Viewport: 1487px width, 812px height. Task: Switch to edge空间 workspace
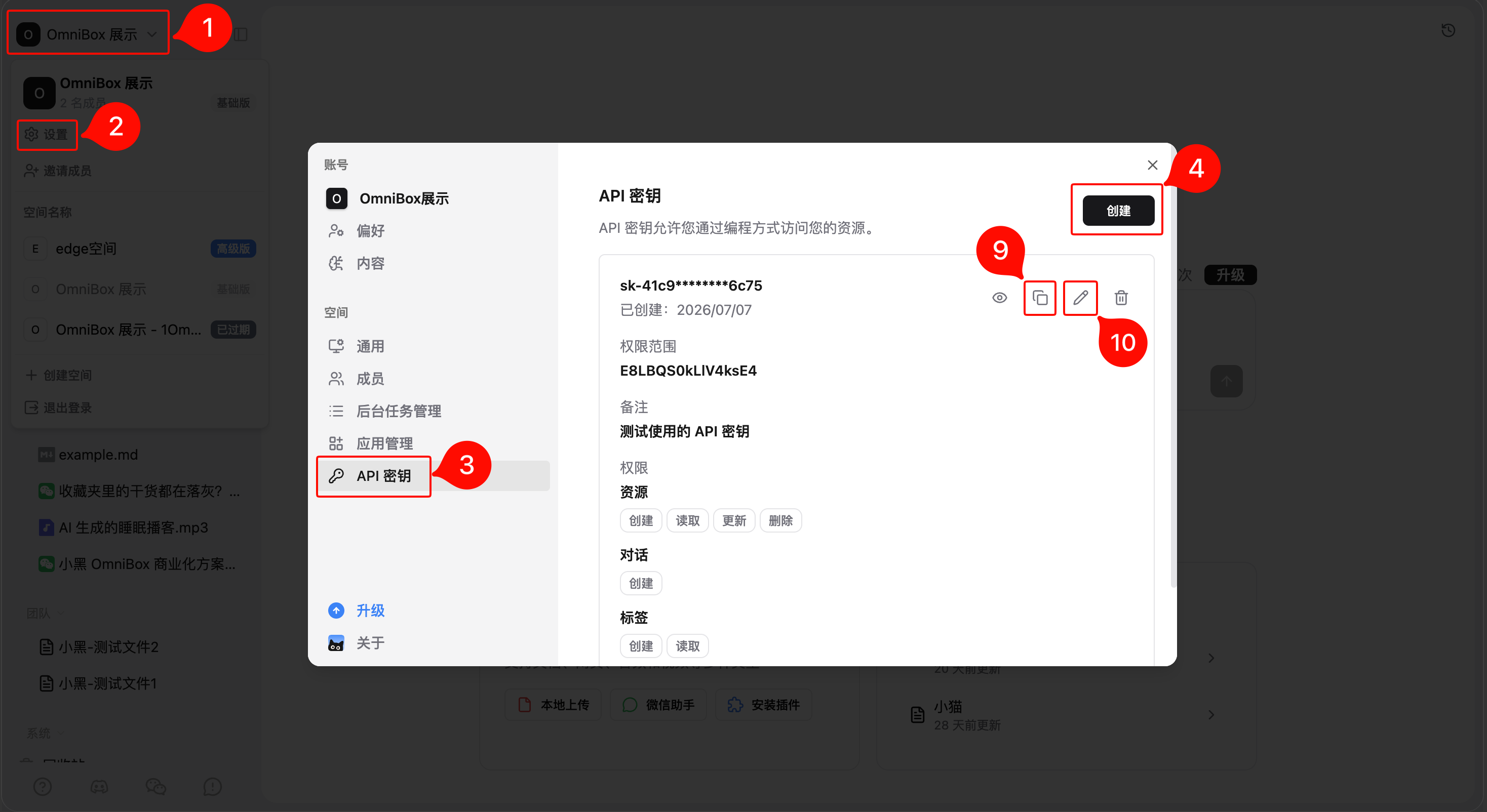pyautogui.click(x=140, y=249)
